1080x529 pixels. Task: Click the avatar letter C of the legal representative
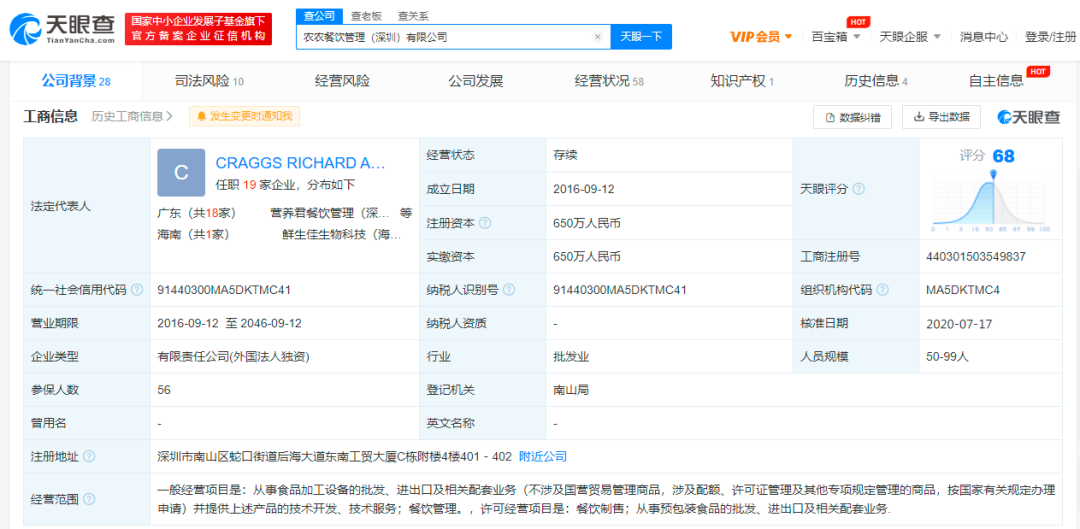[x=181, y=172]
